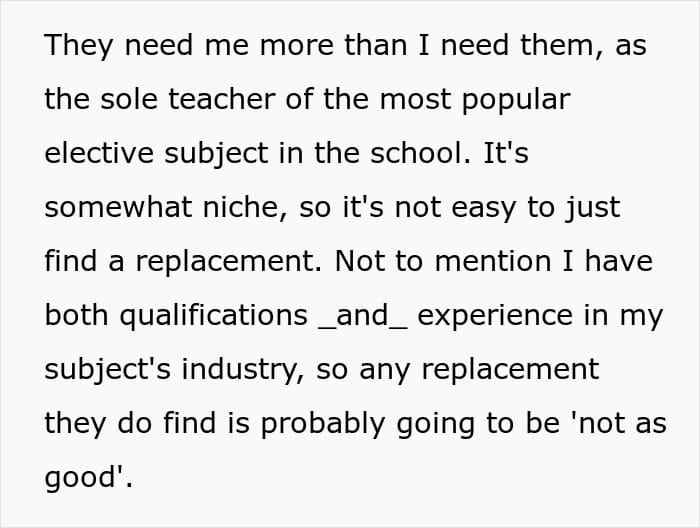Click the word 'They' starting the paragraph

[x=79, y=46]
